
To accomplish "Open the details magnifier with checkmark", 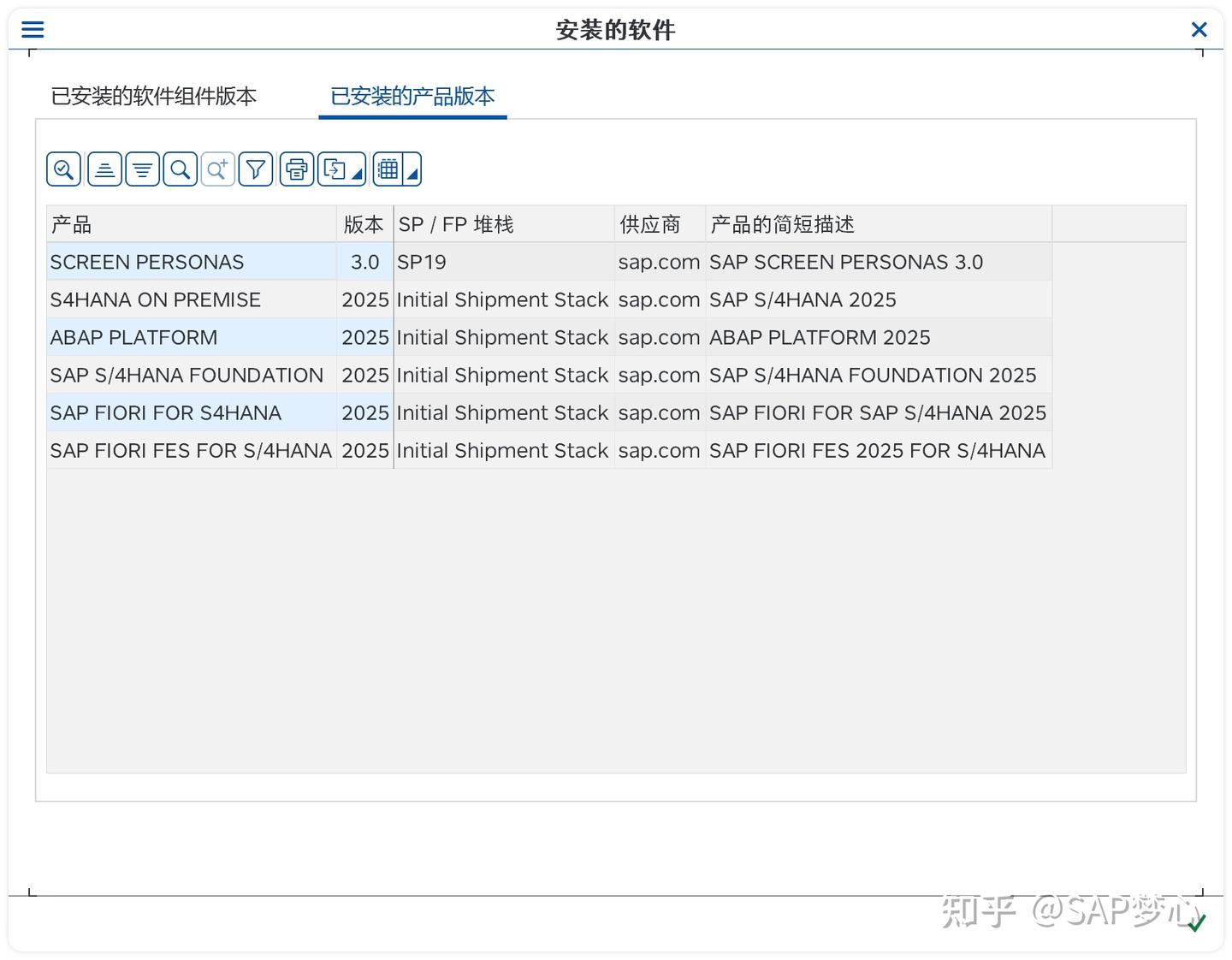I will tap(63, 169).
